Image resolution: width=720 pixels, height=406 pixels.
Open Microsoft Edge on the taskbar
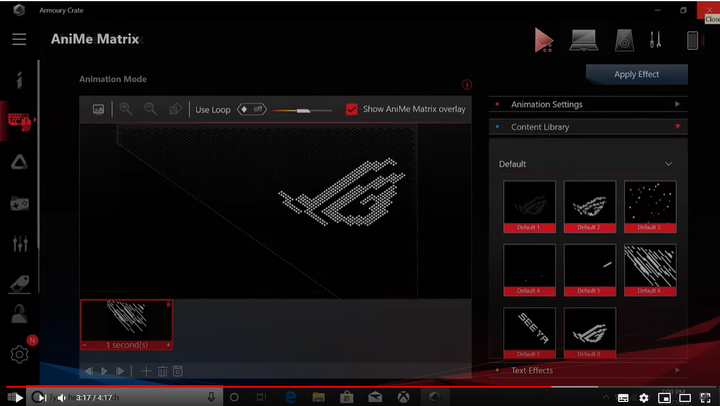pyautogui.click(x=290, y=397)
